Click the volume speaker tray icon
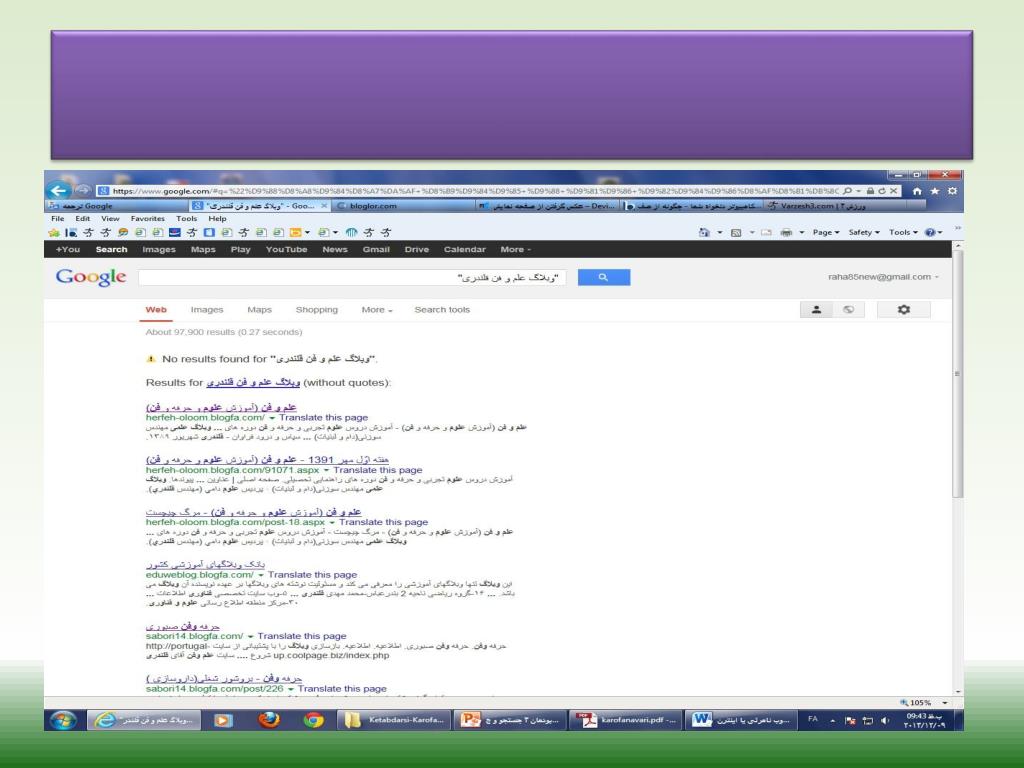Image resolution: width=1024 pixels, height=768 pixels. tap(885, 720)
